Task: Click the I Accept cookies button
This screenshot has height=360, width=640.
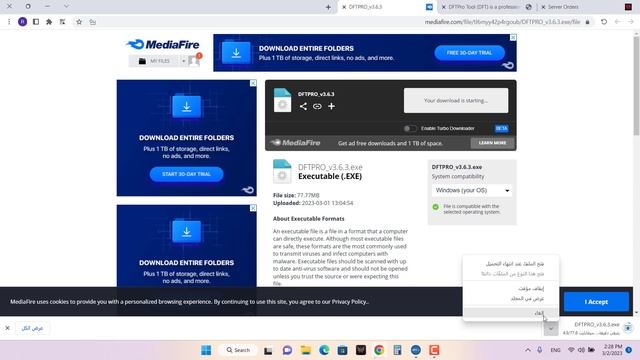Action: coord(596,302)
